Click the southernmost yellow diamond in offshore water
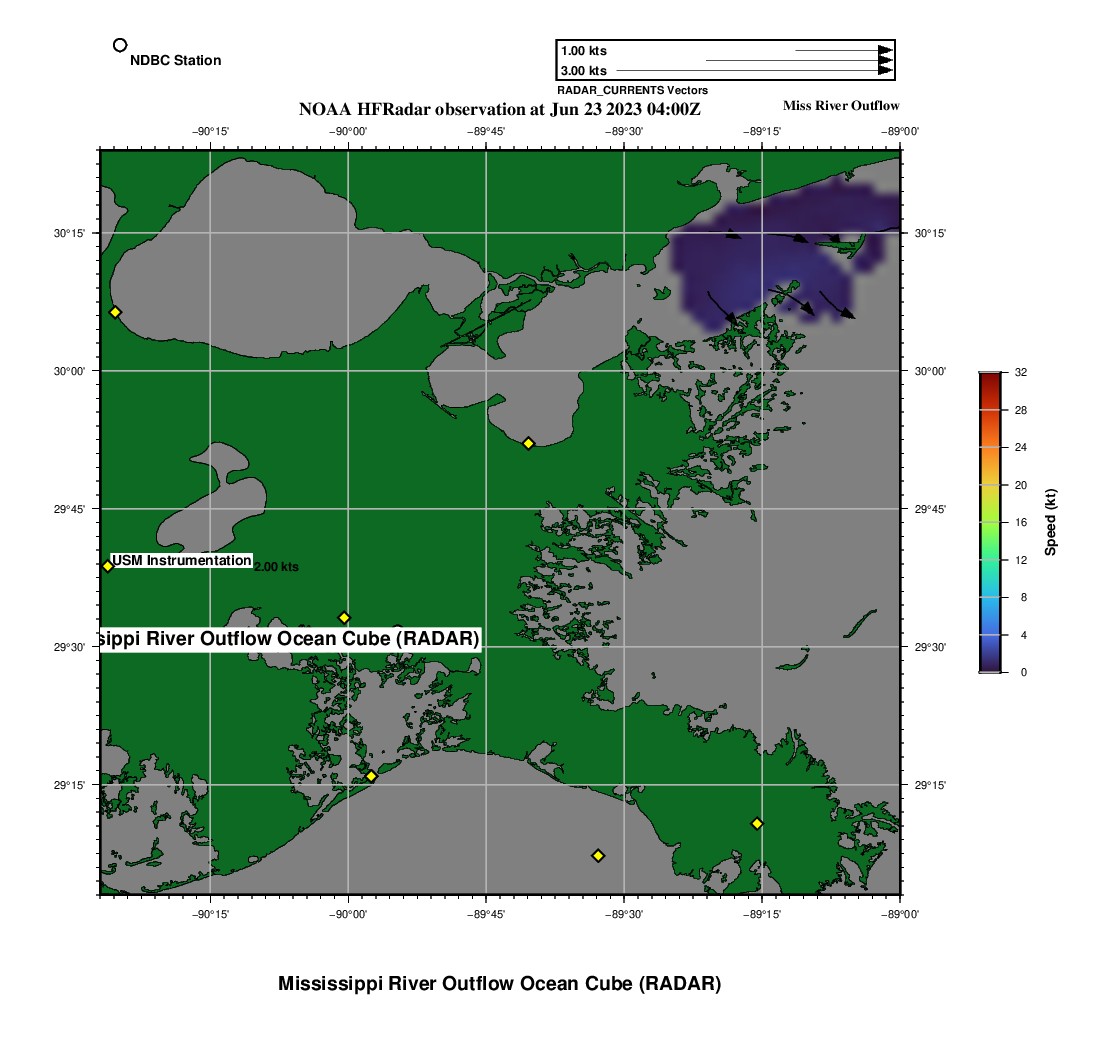Viewport: 1100px width, 1050px height. point(598,855)
